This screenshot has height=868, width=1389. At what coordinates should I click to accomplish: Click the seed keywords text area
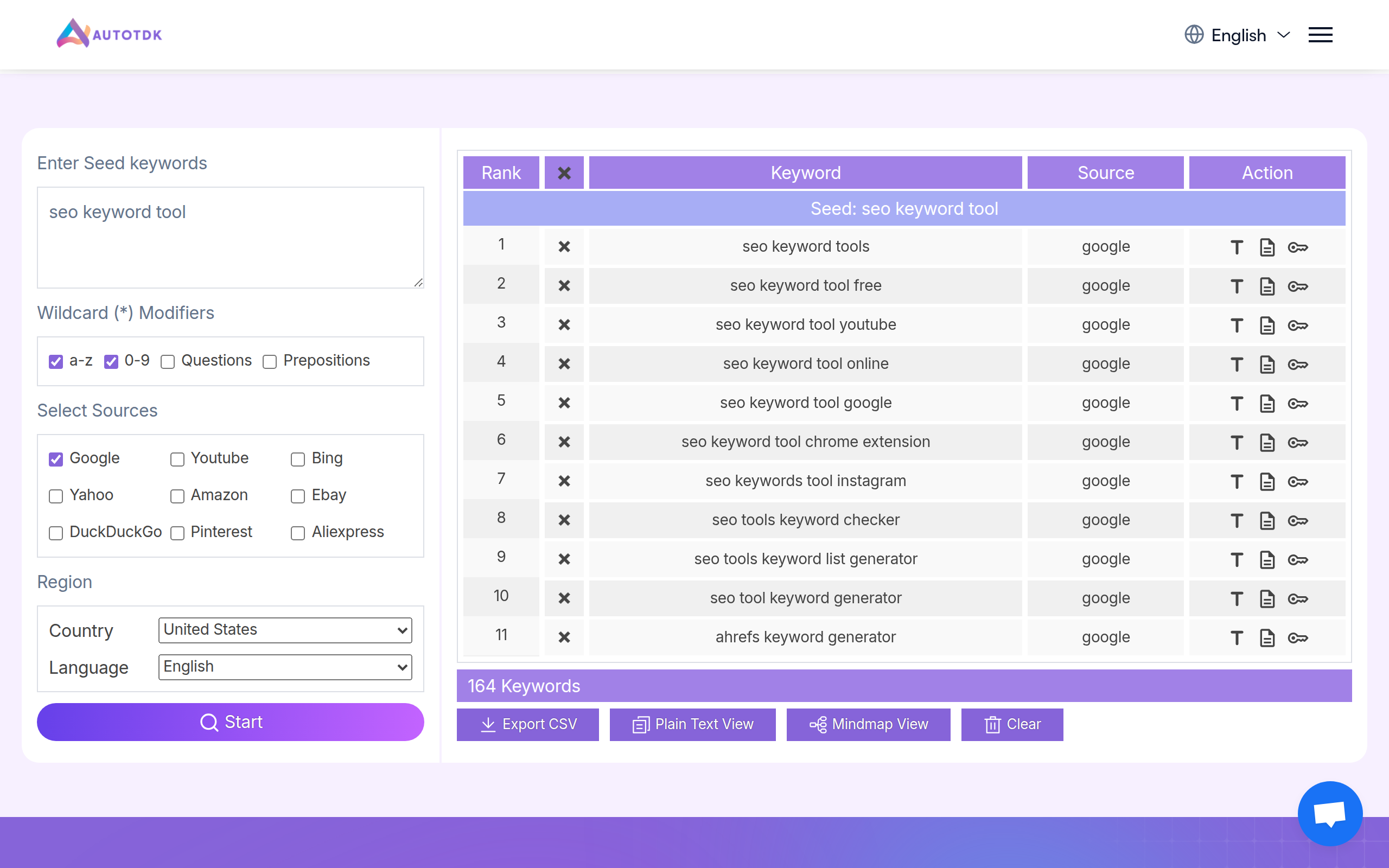pos(230,237)
